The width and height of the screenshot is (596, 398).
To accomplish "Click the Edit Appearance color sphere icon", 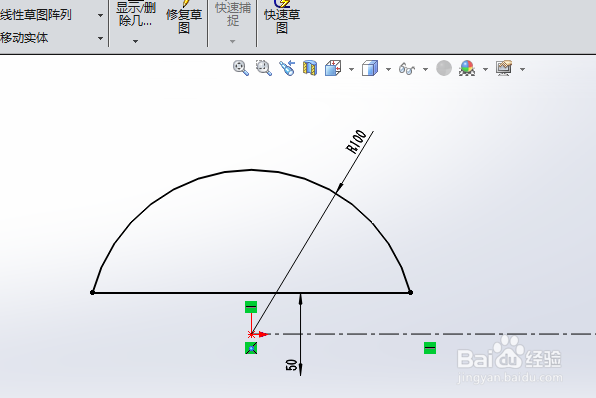I will tap(467, 68).
